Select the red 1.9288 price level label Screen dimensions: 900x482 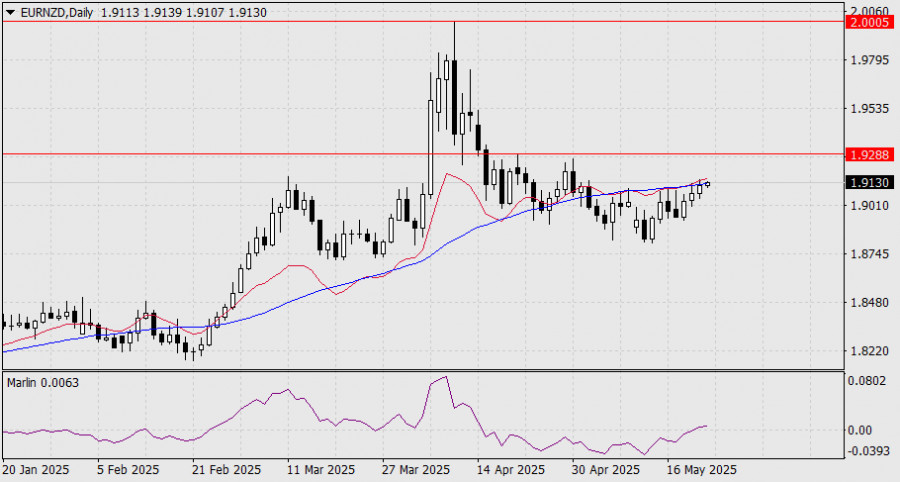click(870, 154)
